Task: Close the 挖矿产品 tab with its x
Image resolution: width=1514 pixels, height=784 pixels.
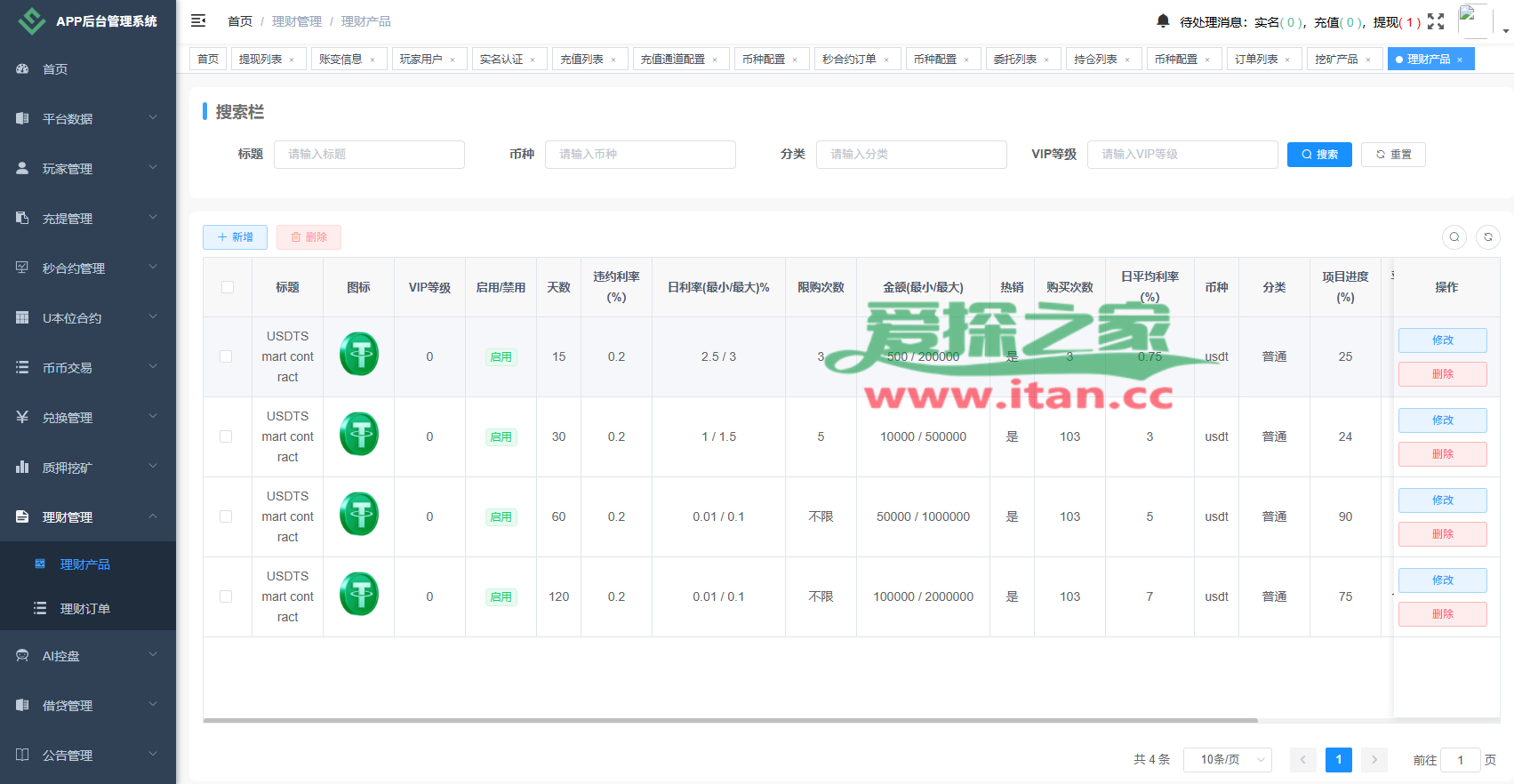Action: (x=1368, y=60)
